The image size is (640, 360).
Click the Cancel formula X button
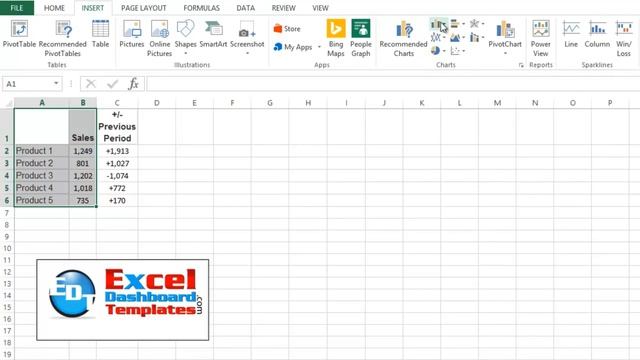tap(91, 84)
